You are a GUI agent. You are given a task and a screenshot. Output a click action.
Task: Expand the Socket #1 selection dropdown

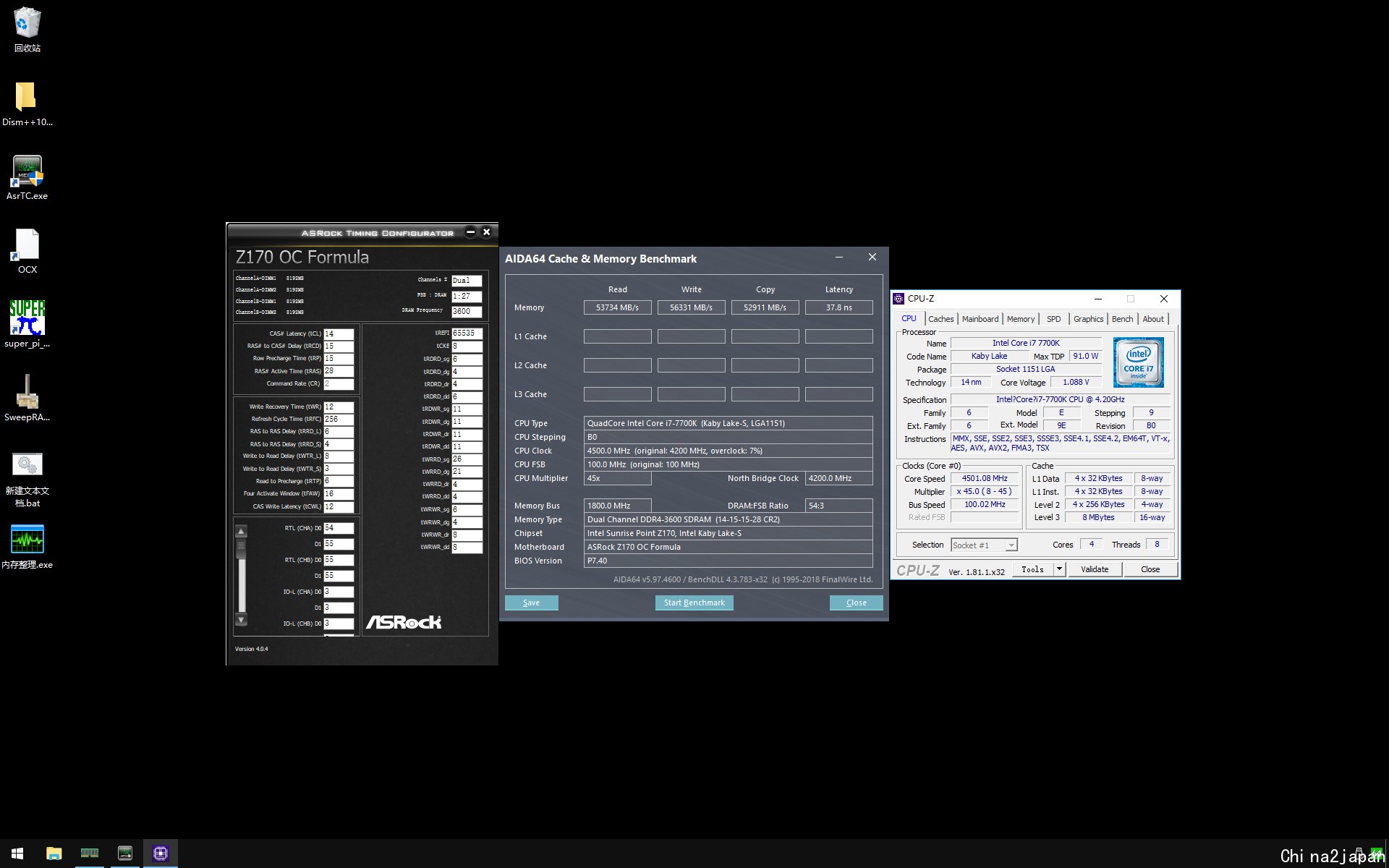point(1011,545)
